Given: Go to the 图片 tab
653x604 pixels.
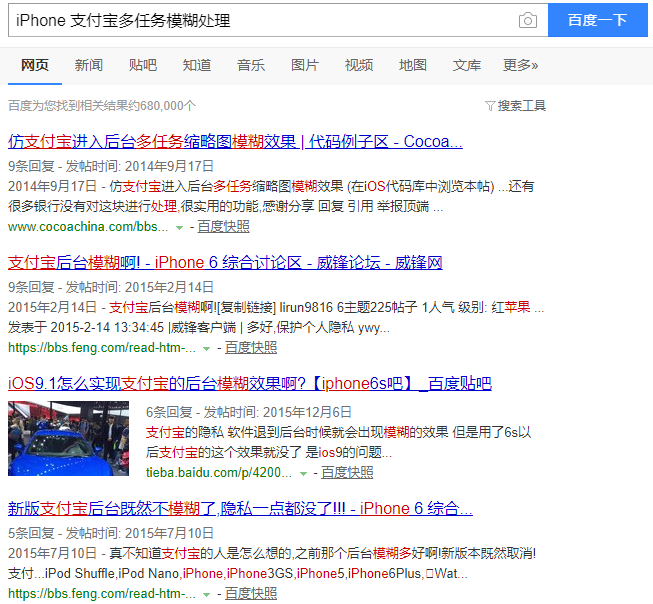Looking at the screenshot, I should [305, 65].
